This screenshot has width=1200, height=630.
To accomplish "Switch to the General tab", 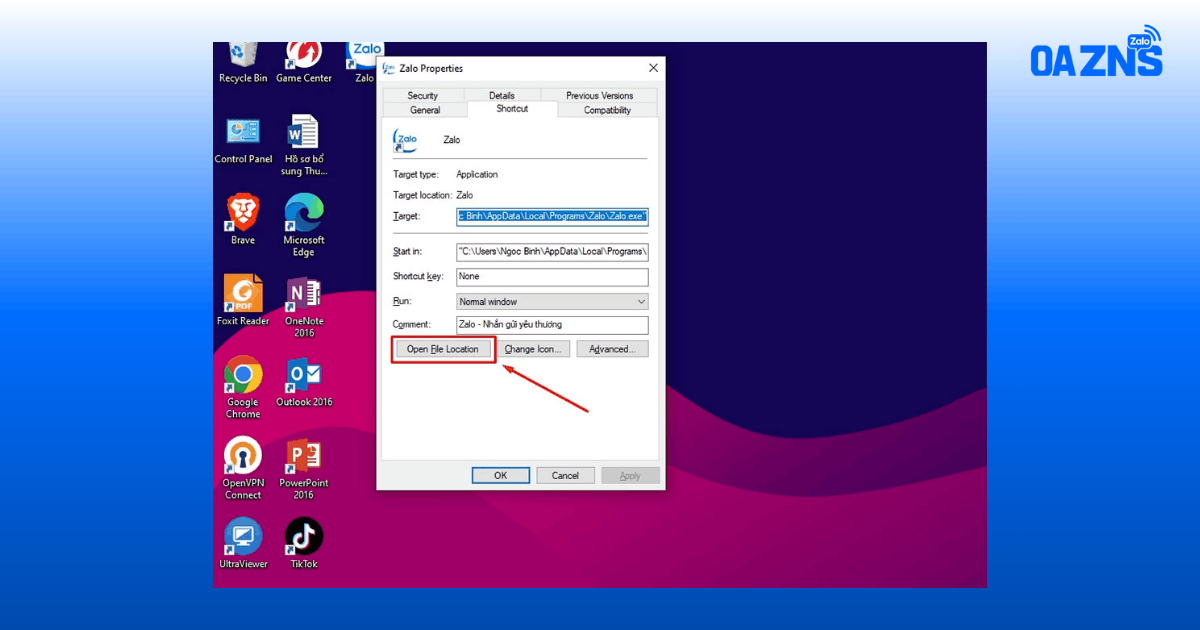I will tap(425, 110).
